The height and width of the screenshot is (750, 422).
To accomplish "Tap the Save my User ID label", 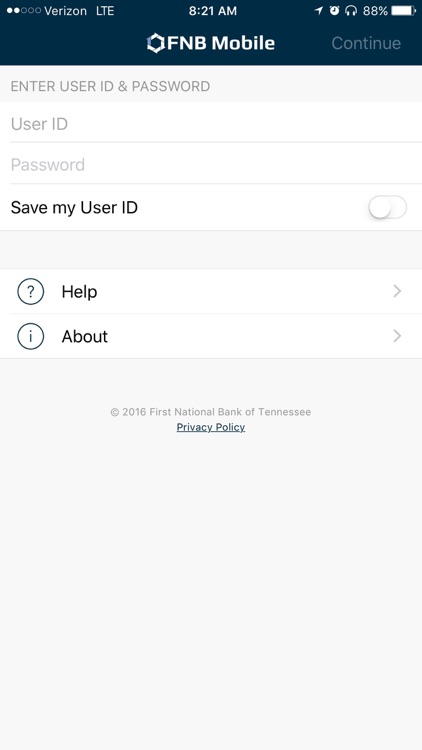I will (74, 208).
